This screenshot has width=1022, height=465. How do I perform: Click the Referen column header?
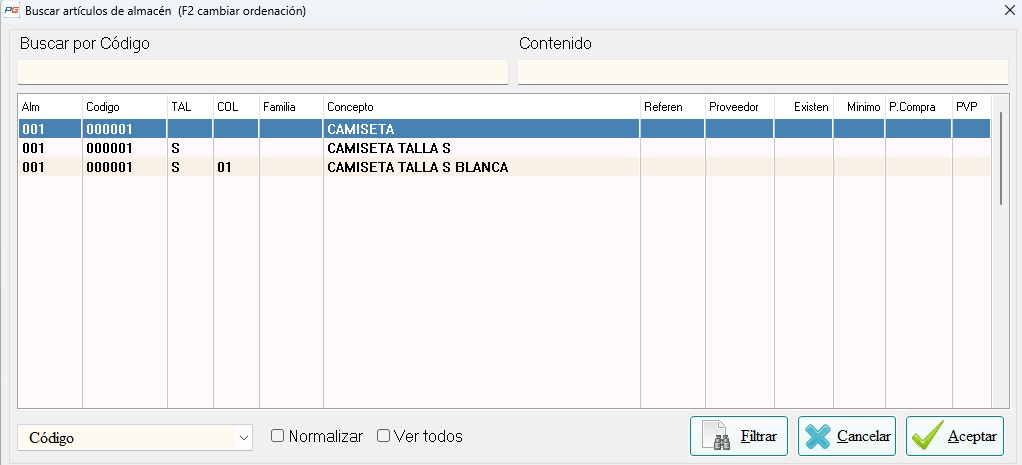(673, 107)
